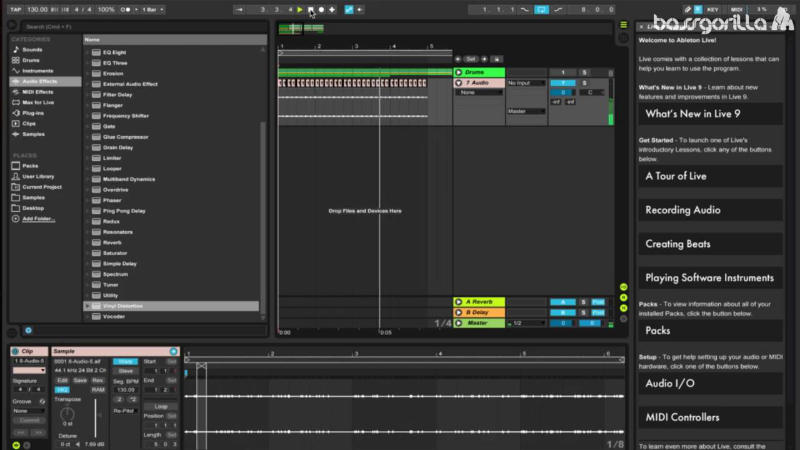Click clip color dropdown swatch
Image resolution: width=800 pixels, height=450 pixels.
coord(29,370)
